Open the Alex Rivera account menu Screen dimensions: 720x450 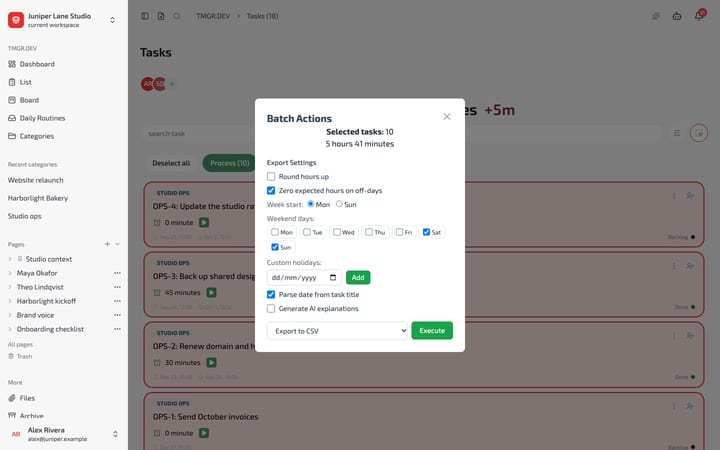[x=64, y=434]
